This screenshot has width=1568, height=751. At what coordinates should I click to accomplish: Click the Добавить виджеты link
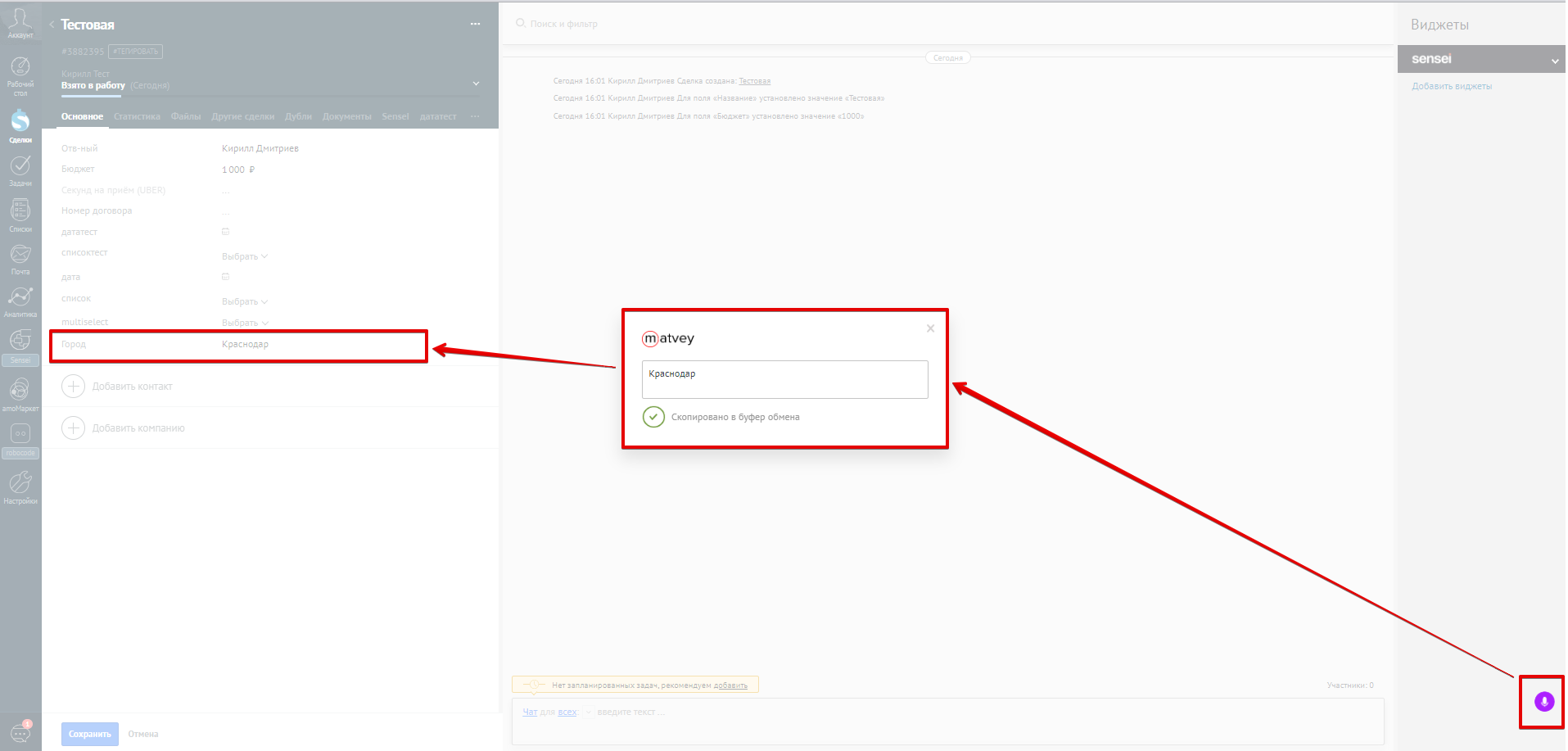1452,86
